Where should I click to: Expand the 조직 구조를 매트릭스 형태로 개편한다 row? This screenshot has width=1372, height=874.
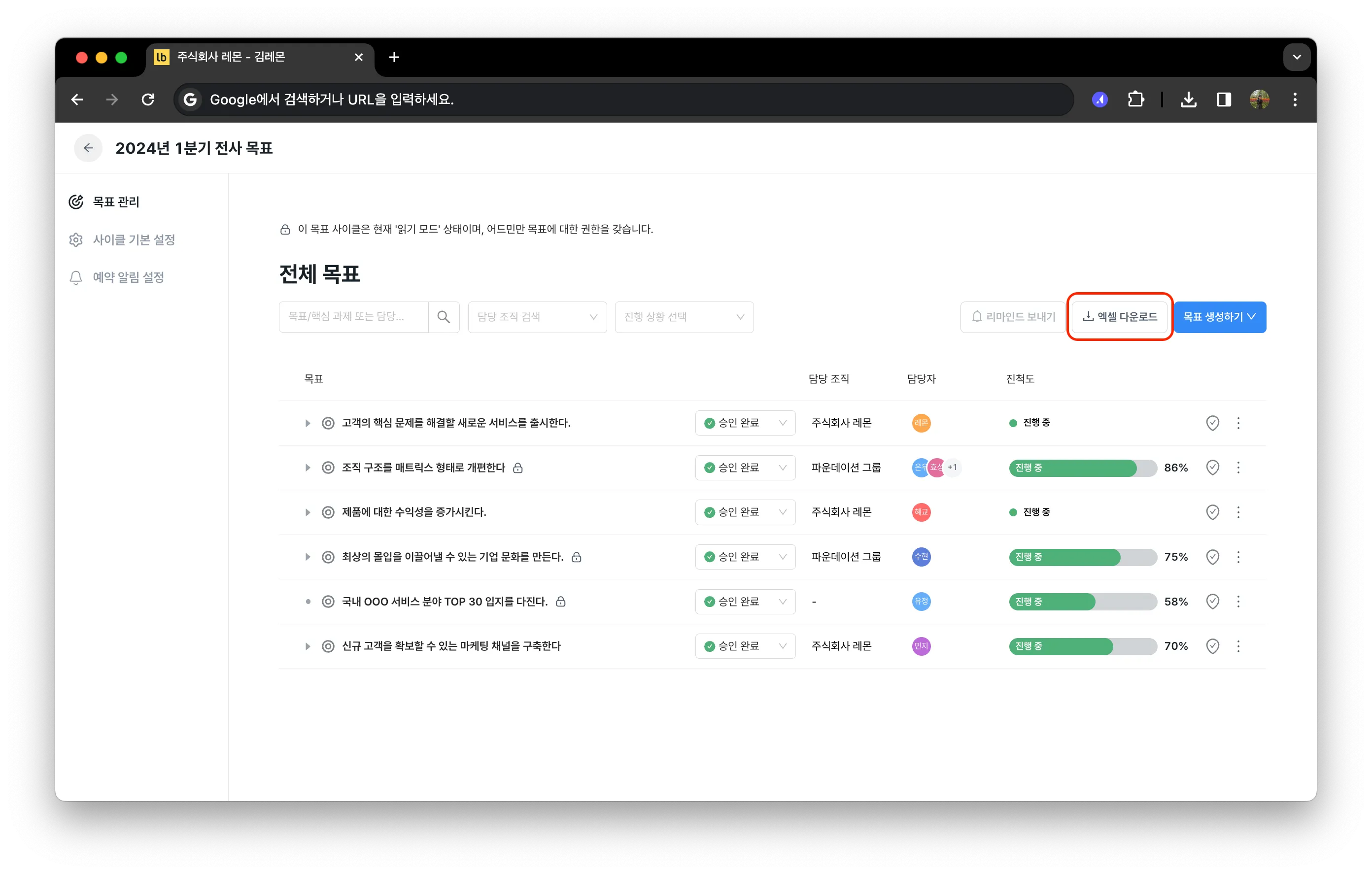tap(308, 468)
